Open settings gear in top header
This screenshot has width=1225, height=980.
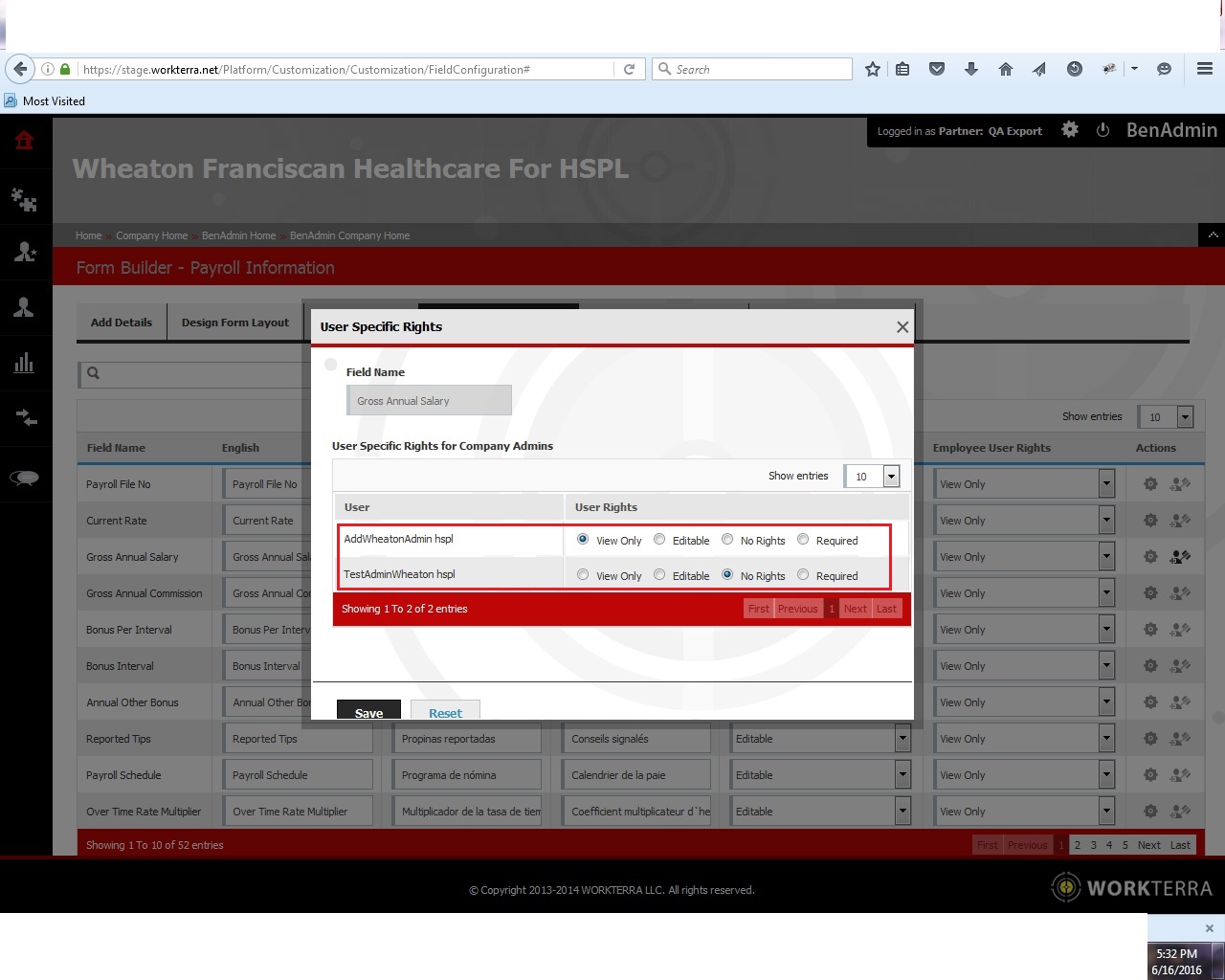pos(1070,130)
